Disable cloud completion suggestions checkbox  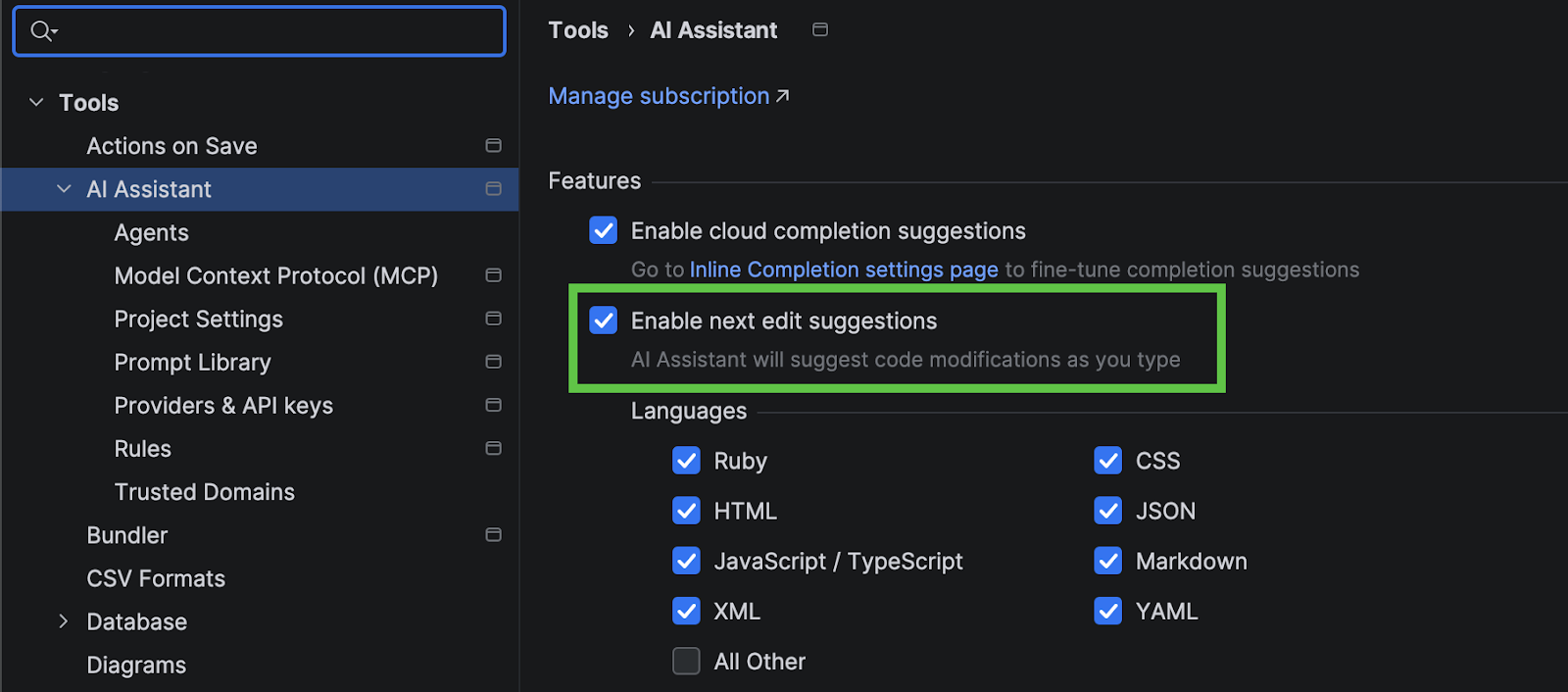tap(604, 231)
